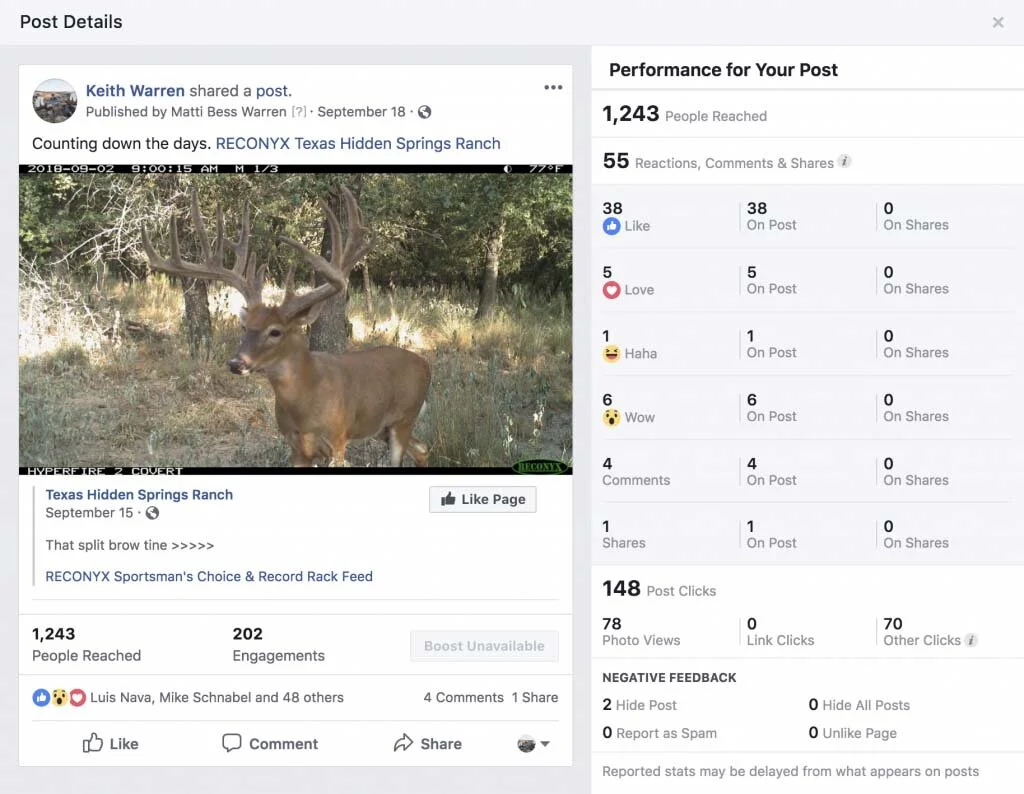
Task: Click the 2 Hide Post feedback entry
Action: pyautogui.click(x=639, y=705)
